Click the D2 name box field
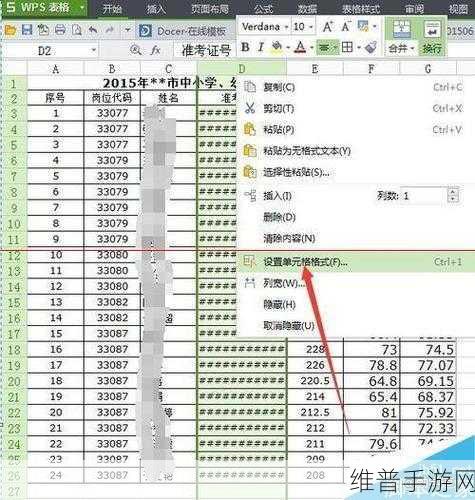 coord(45,51)
